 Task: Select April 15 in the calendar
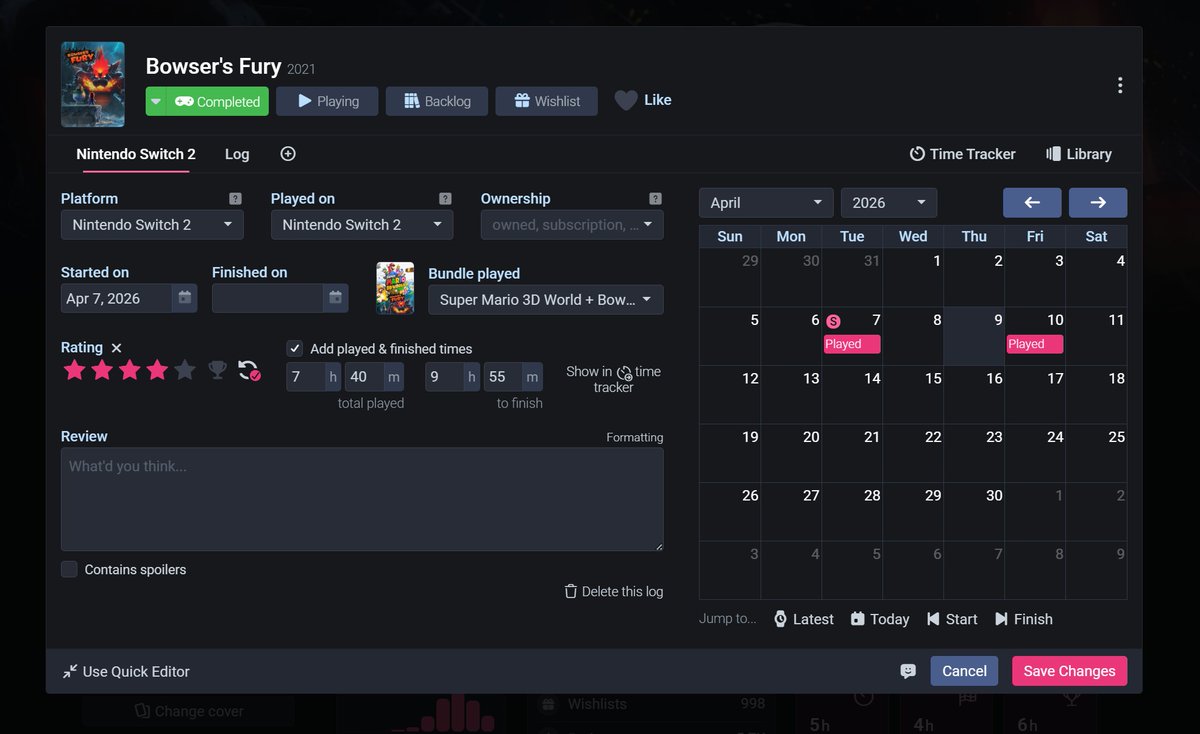tap(913, 395)
